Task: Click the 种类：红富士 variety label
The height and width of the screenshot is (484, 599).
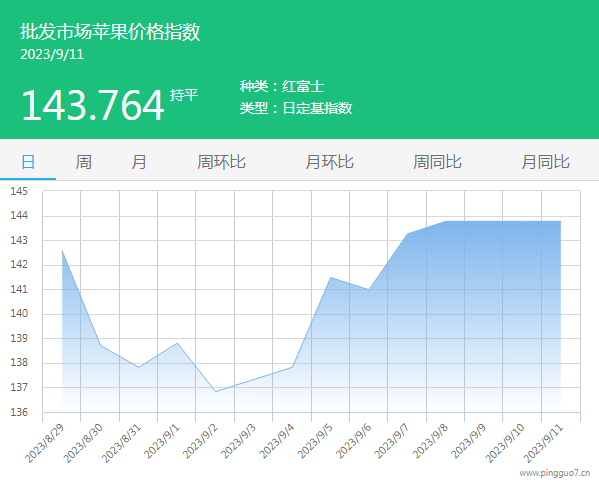Action: (x=282, y=86)
